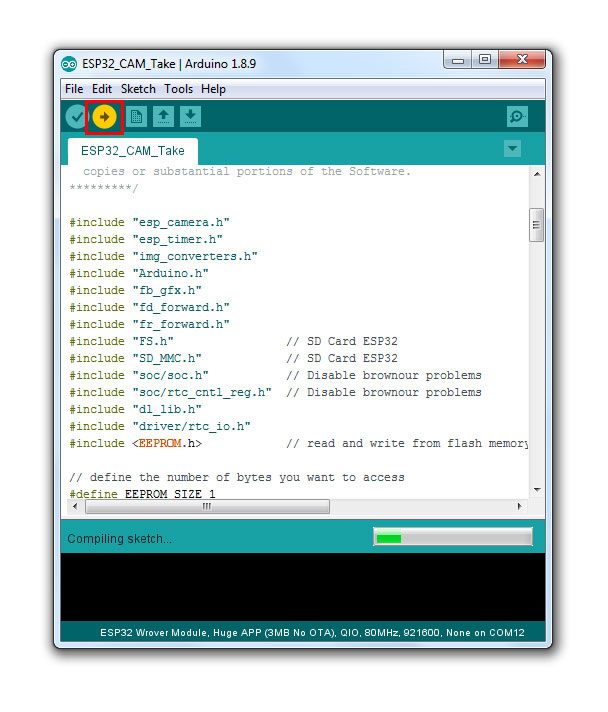Open the Help menu
608x712 pixels.
(x=213, y=89)
